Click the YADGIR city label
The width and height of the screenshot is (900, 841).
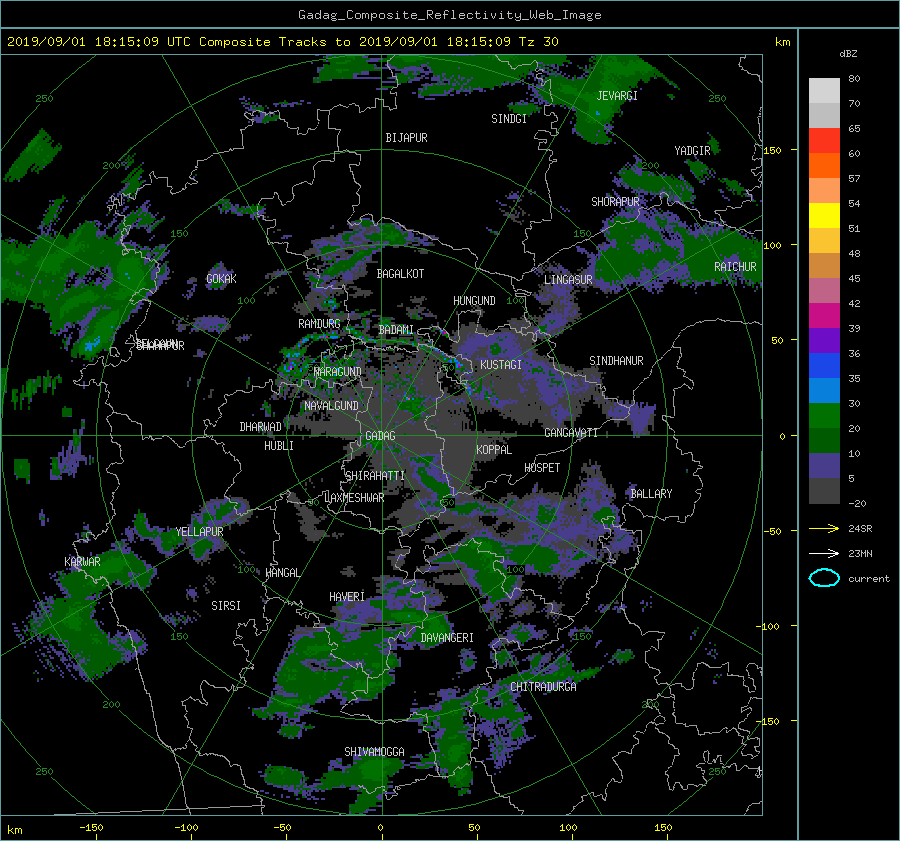coord(692,151)
